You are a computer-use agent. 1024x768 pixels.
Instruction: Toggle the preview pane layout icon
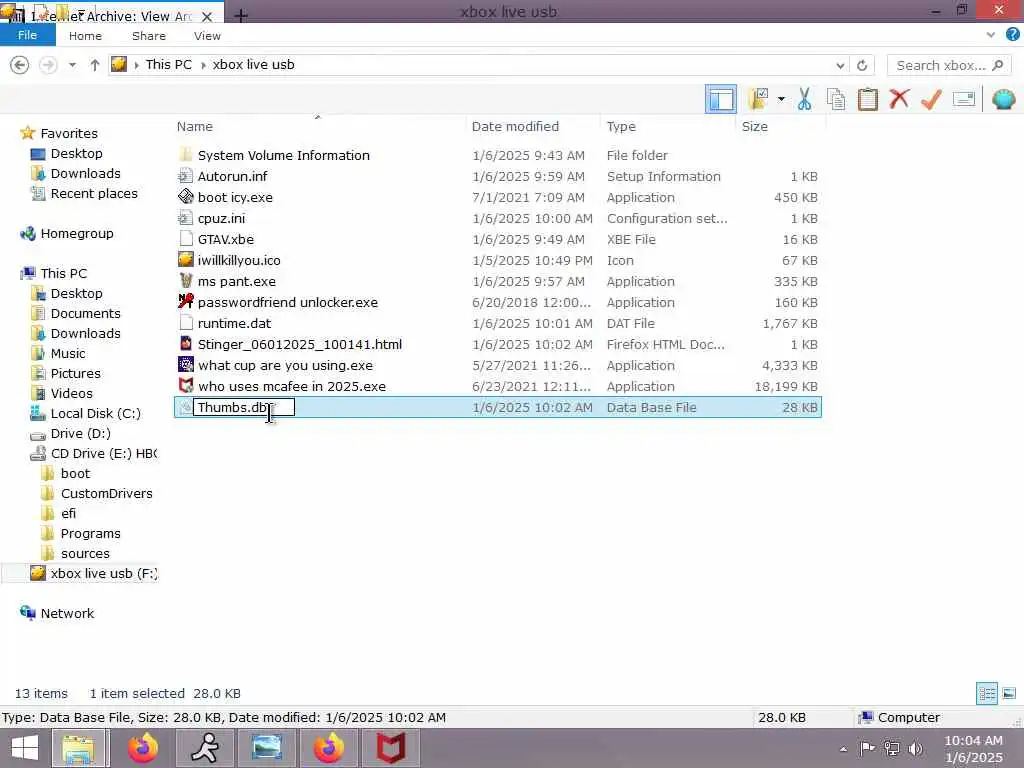coord(721,99)
